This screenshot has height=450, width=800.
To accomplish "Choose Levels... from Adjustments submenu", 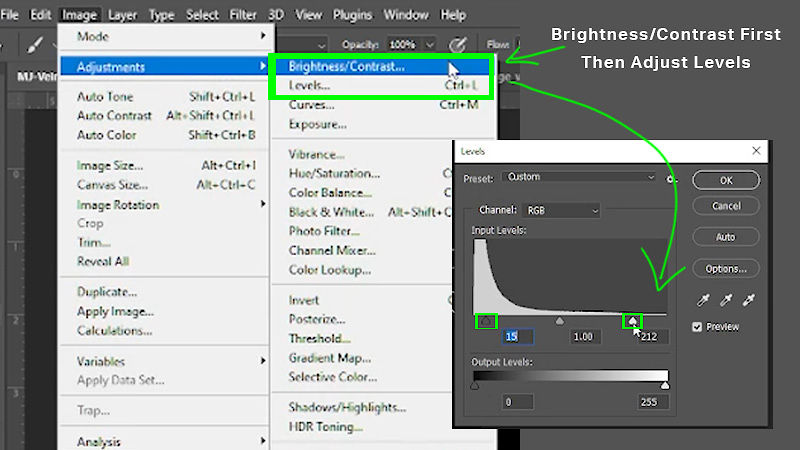I will (383, 86).
